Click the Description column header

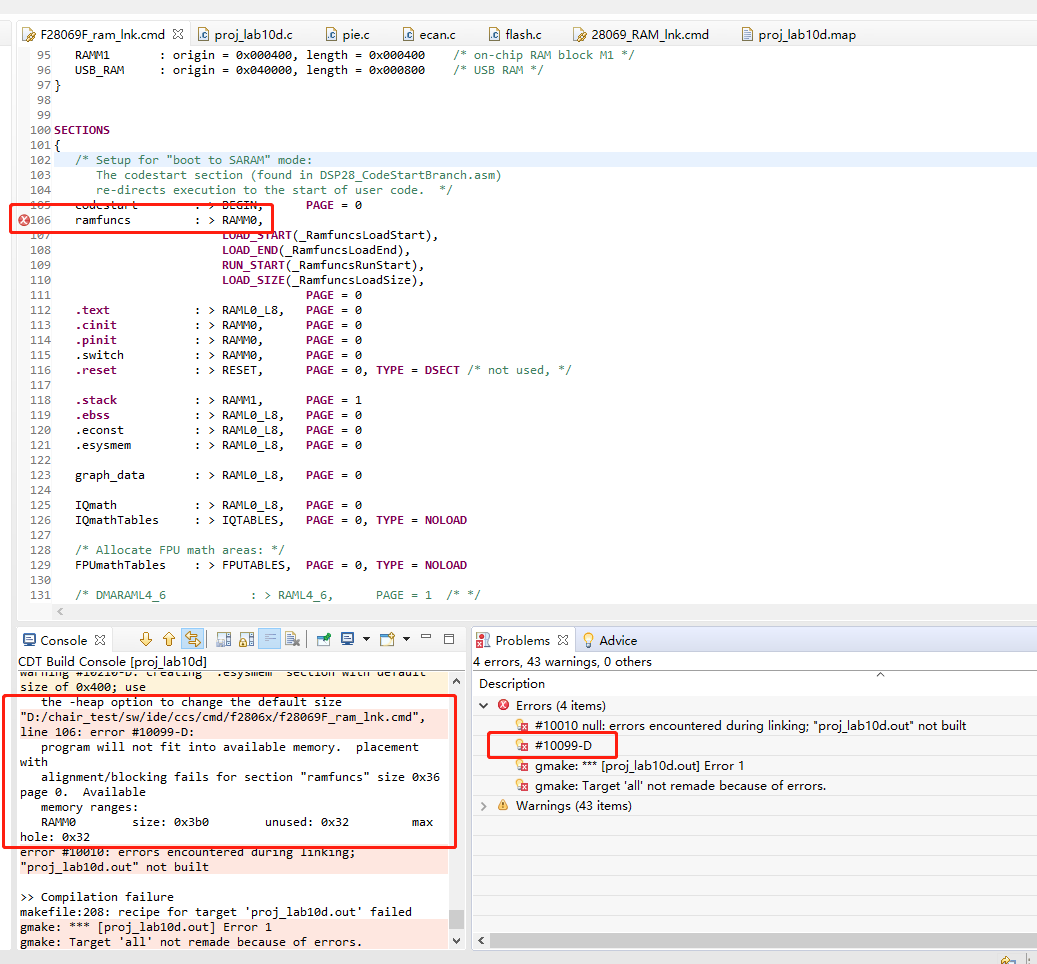tap(512, 684)
